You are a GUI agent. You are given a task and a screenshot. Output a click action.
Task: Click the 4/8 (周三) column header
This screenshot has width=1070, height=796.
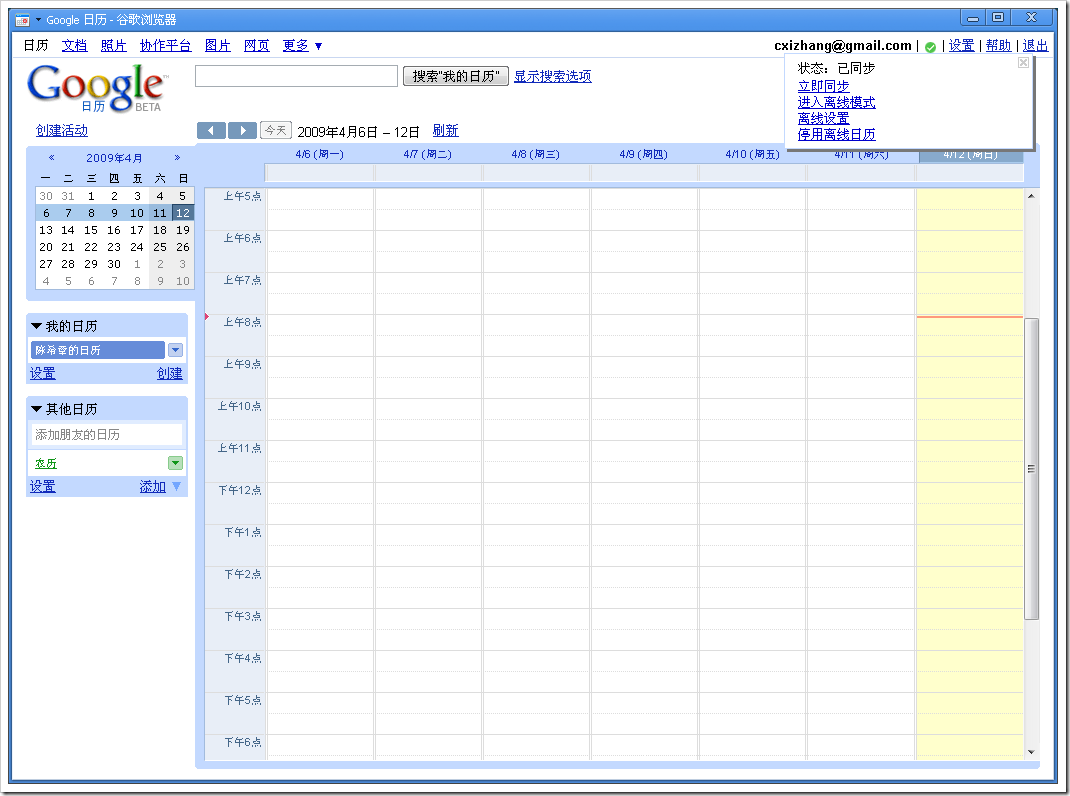(x=536, y=154)
